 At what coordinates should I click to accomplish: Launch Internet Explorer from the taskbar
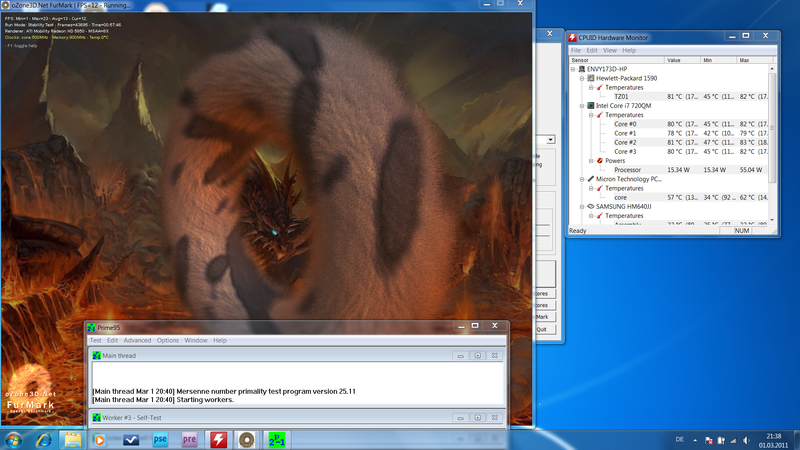44,440
